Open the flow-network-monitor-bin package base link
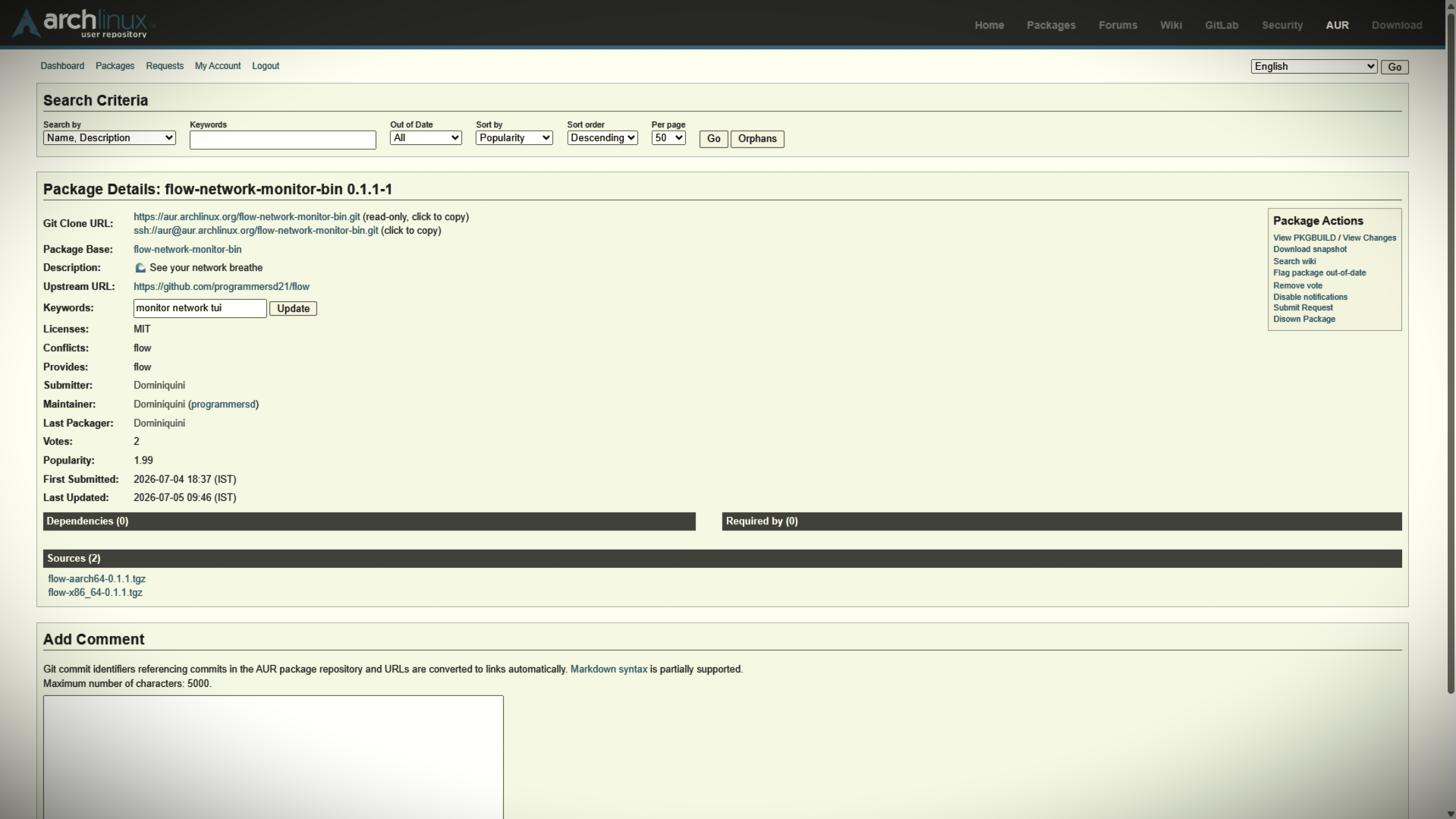This screenshot has width=1456, height=819. point(187,250)
